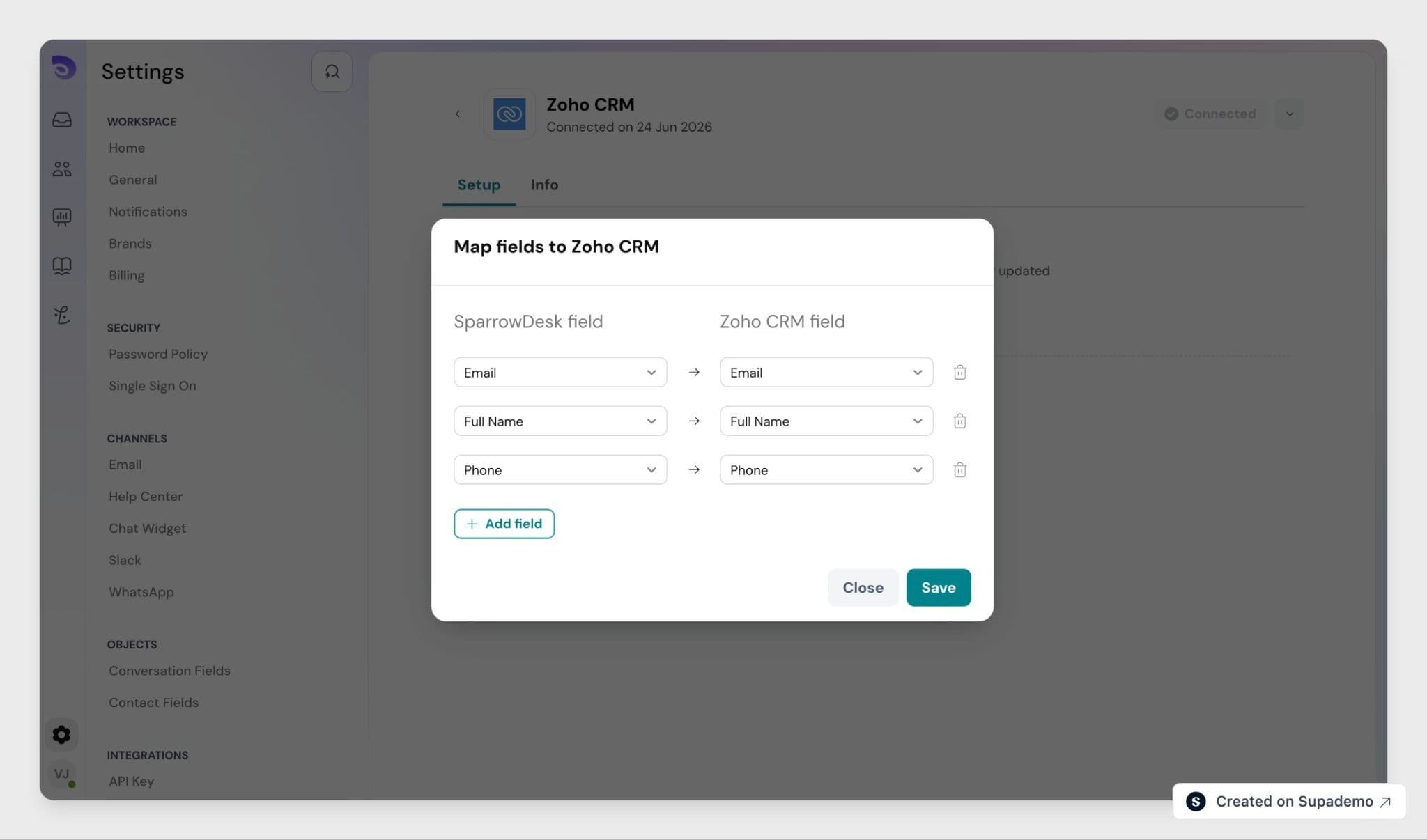Delete the Full Name field mapping

click(x=959, y=421)
